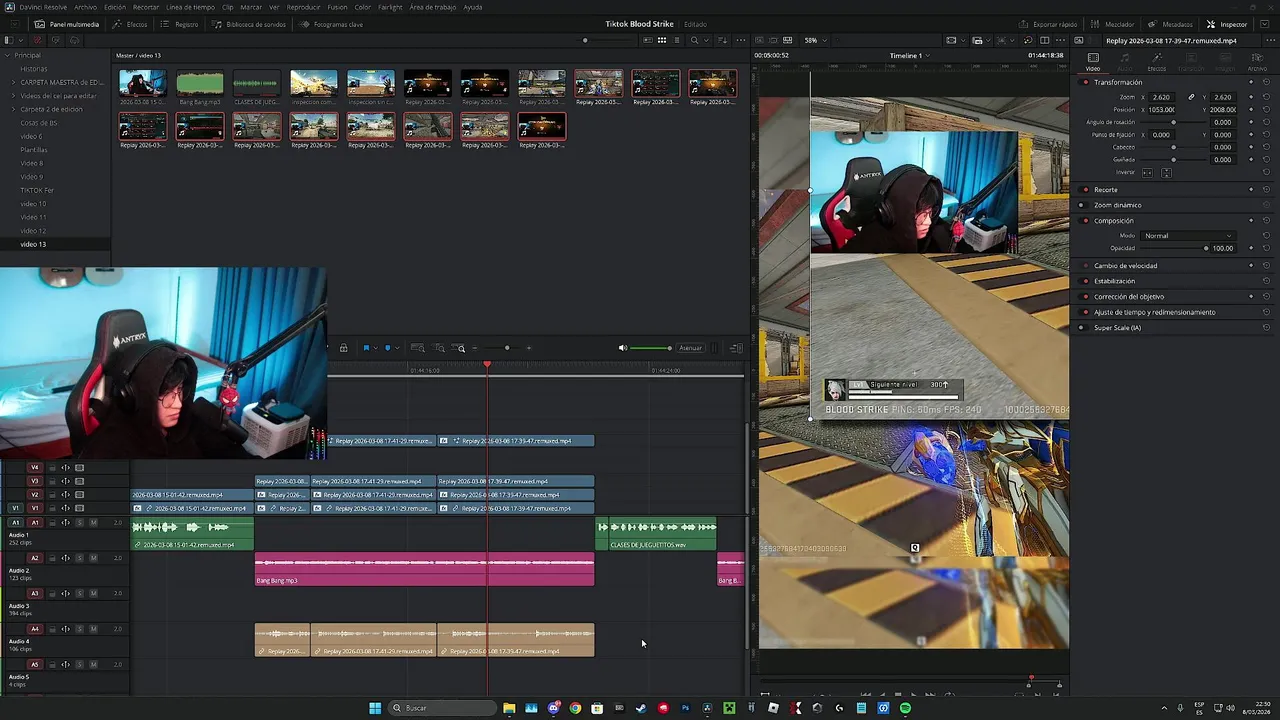
Task: Enable Zoom dinámico switch
Action: coord(1081,205)
